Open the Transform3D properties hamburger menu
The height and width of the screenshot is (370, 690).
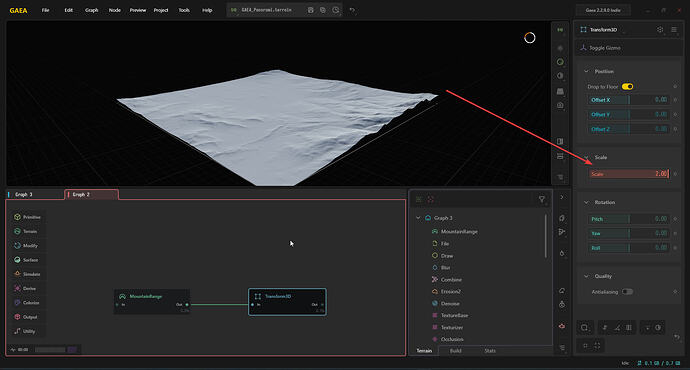pos(674,29)
